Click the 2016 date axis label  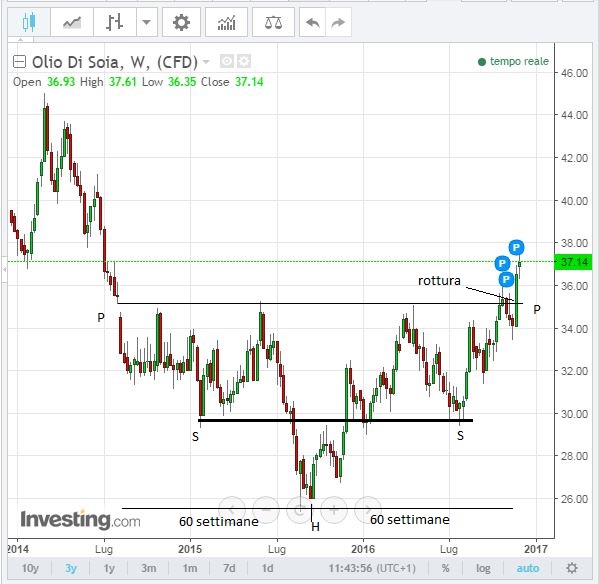pyautogui.click(x=363, y=549)
